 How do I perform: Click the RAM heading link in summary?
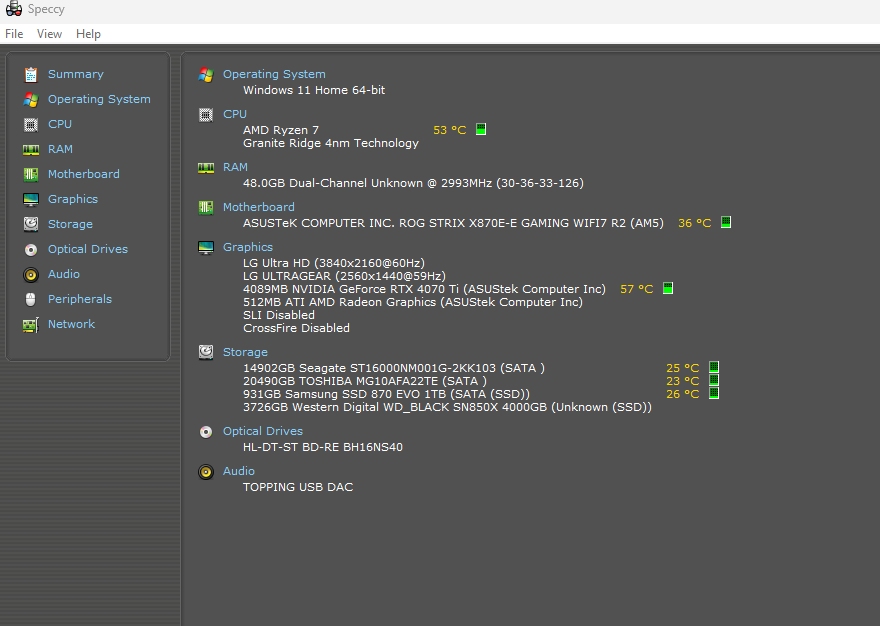click(x=235, y=167)
